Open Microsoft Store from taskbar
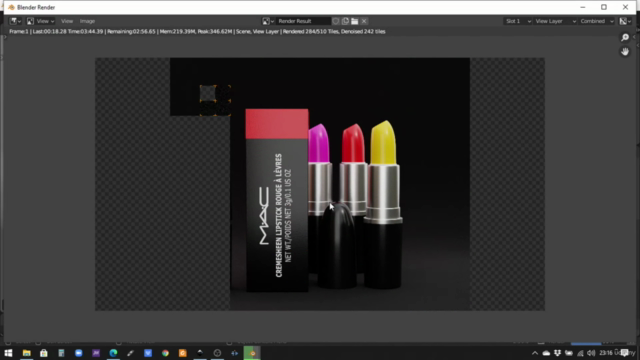Image resolution: width=640 pixels, height=360 pixels. pos(44,353)
